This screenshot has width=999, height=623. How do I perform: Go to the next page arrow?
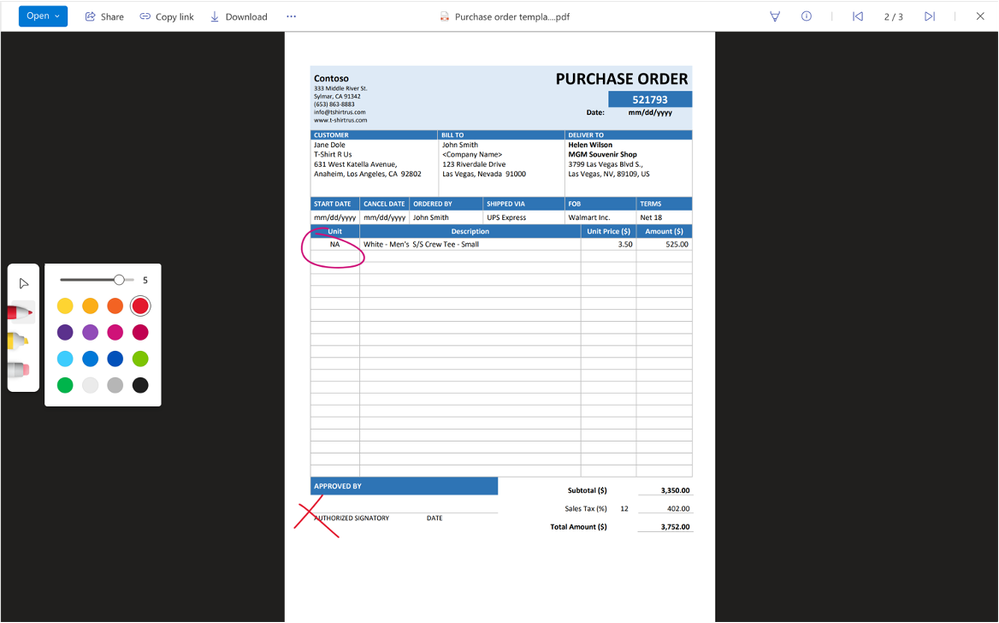click(930, 17)
